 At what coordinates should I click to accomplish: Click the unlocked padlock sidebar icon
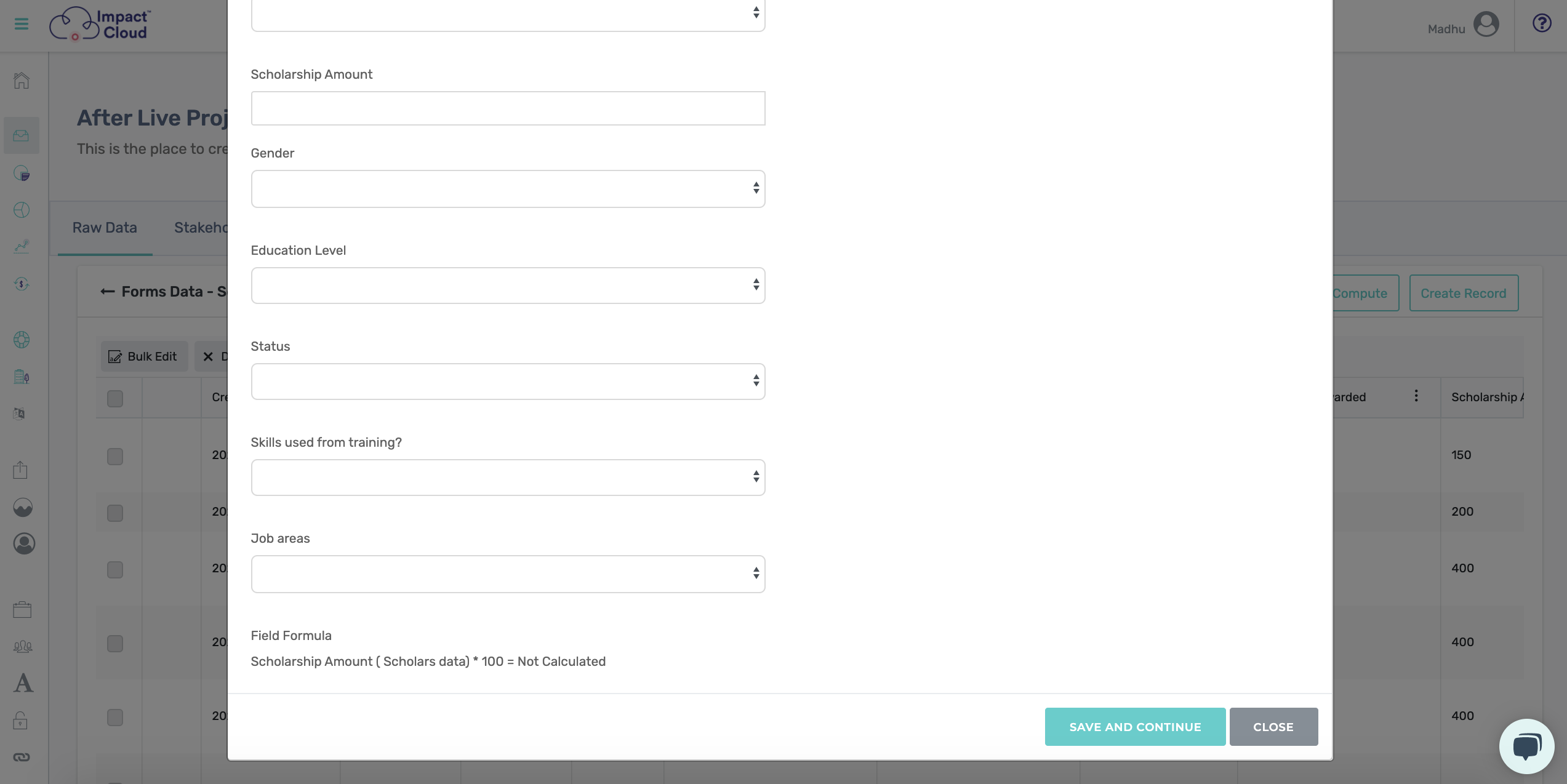(20, 721)
